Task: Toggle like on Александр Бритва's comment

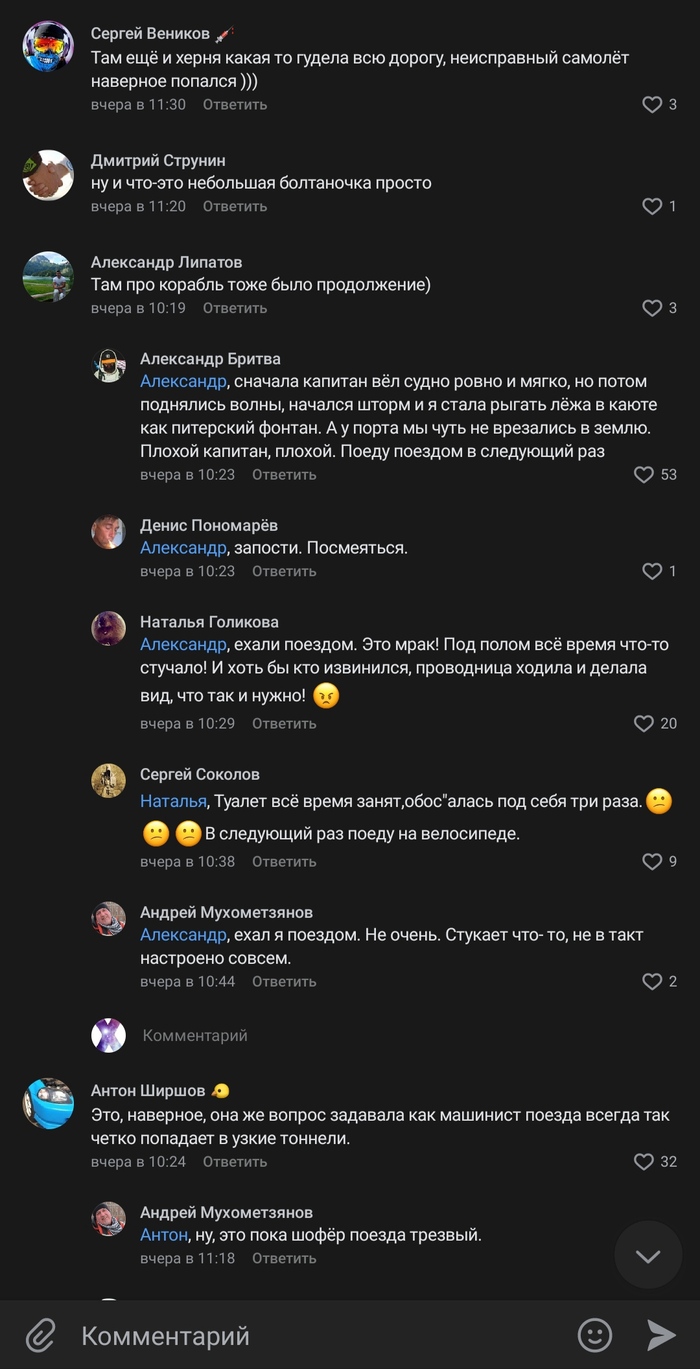Action: coord(644,475)
